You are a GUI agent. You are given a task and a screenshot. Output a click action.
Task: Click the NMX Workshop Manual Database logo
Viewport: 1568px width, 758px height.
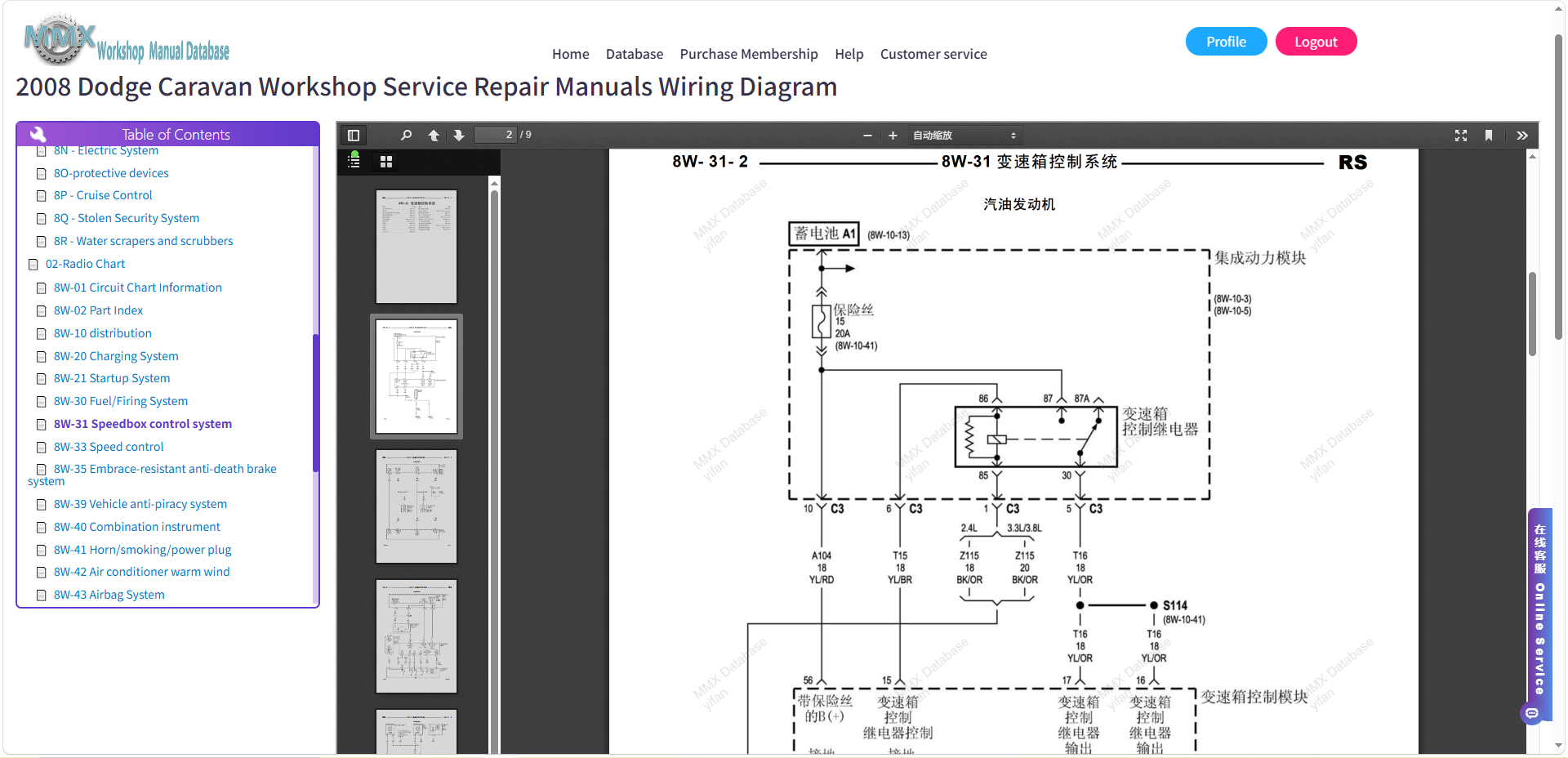127,41
